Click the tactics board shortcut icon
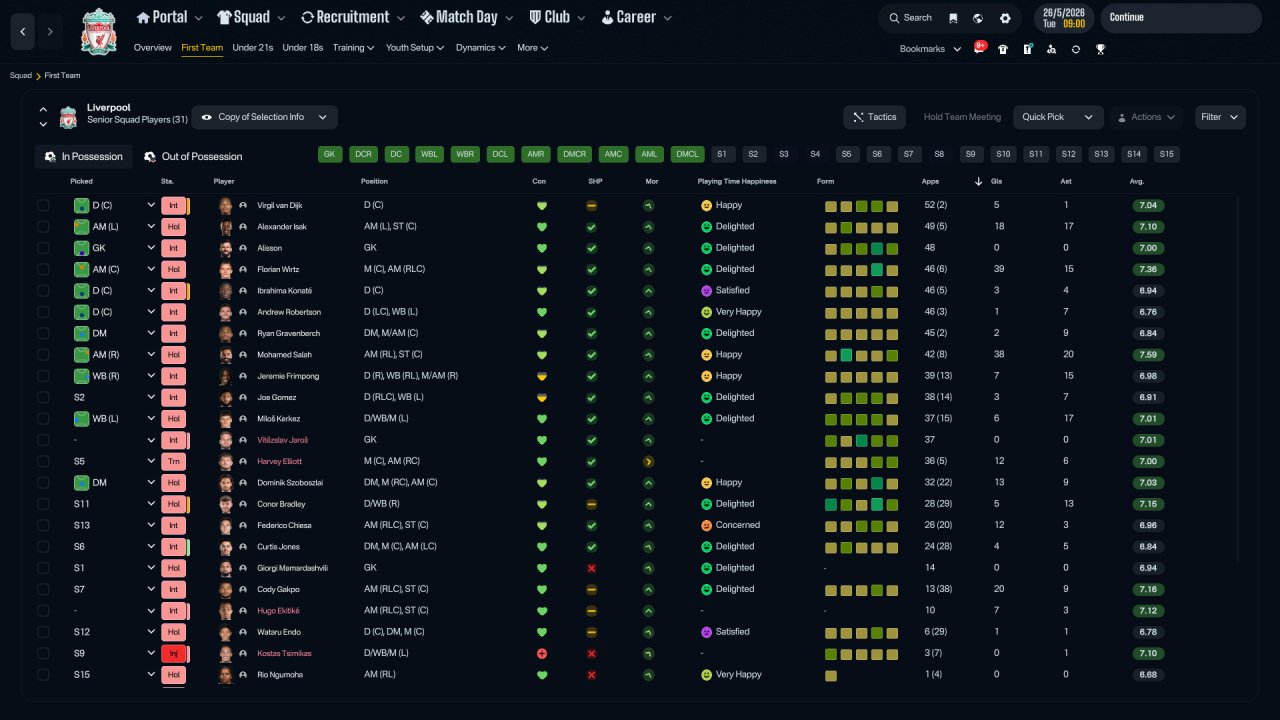The image size is (1280, 720). (x=1027, y=49)
